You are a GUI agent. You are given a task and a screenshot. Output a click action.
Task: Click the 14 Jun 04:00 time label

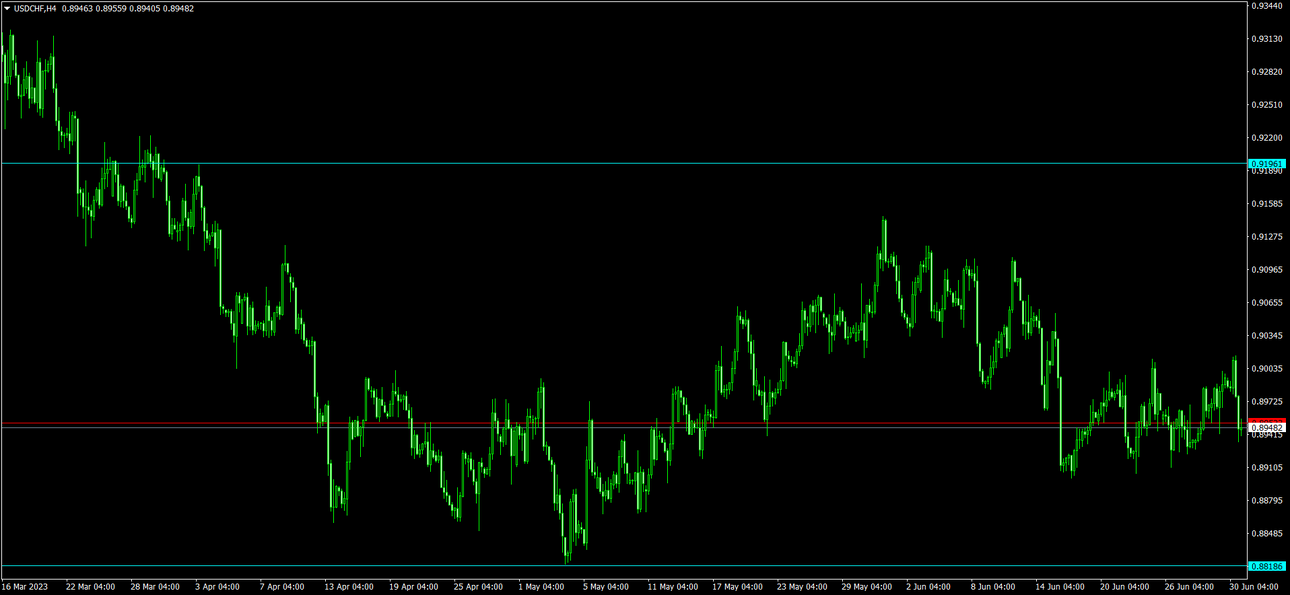(1060, 587)
